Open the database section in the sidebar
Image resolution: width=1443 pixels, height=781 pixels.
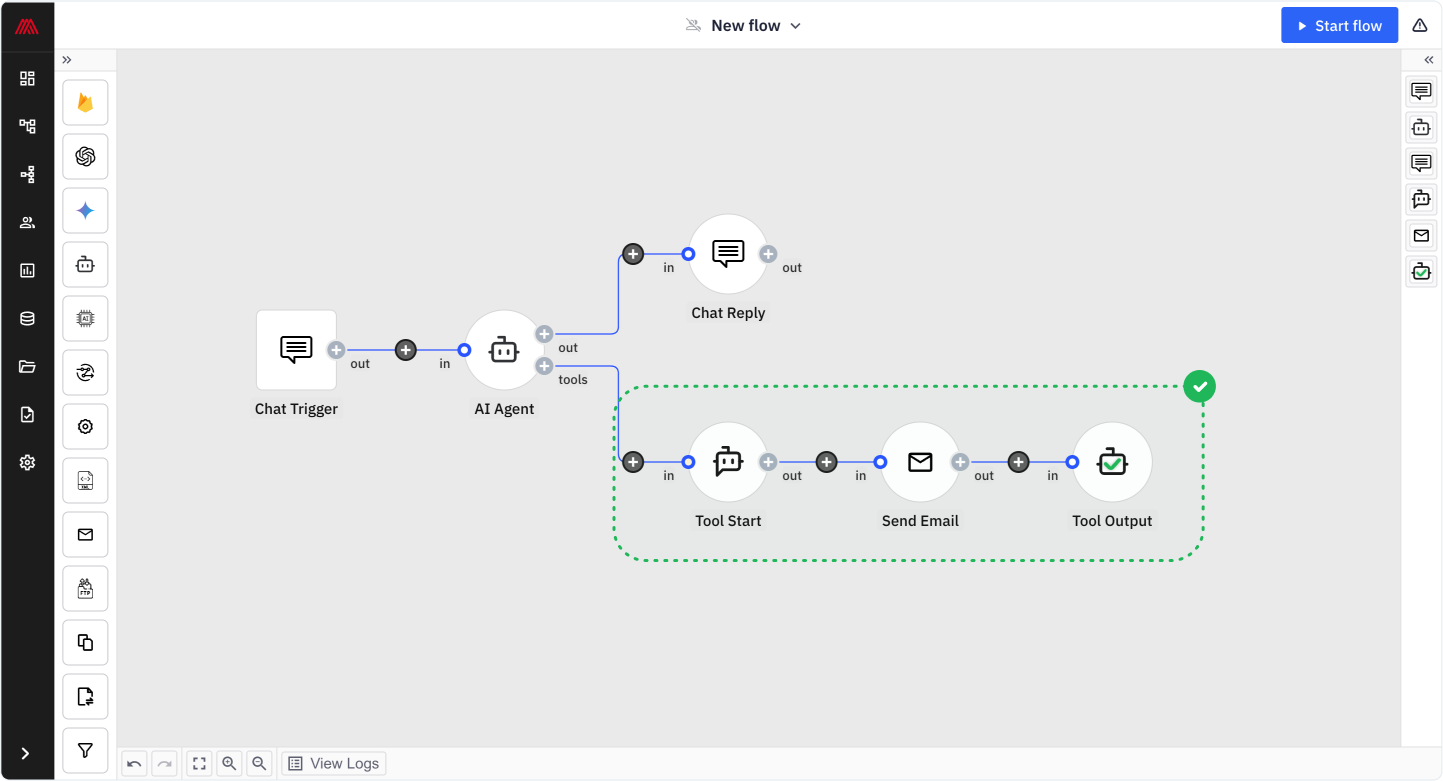coord(27,319)
